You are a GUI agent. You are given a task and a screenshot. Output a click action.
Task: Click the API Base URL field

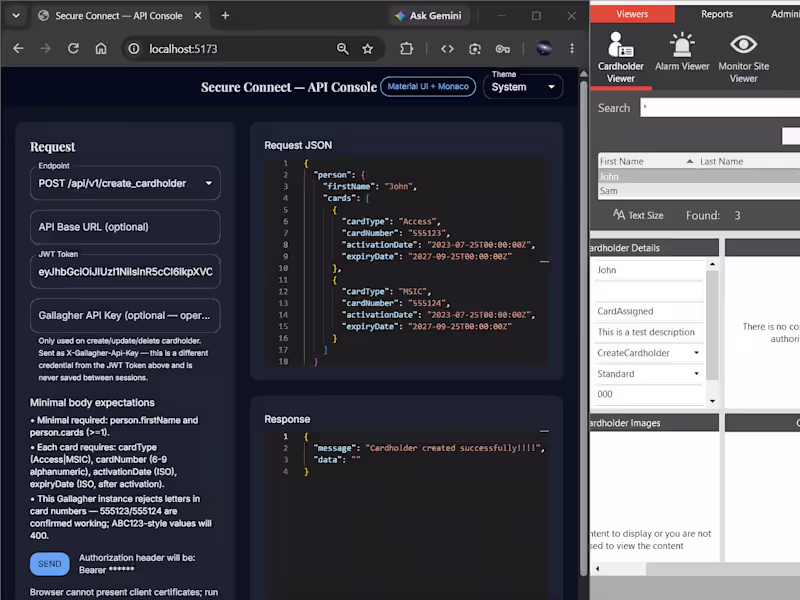(x=125, y=227)
